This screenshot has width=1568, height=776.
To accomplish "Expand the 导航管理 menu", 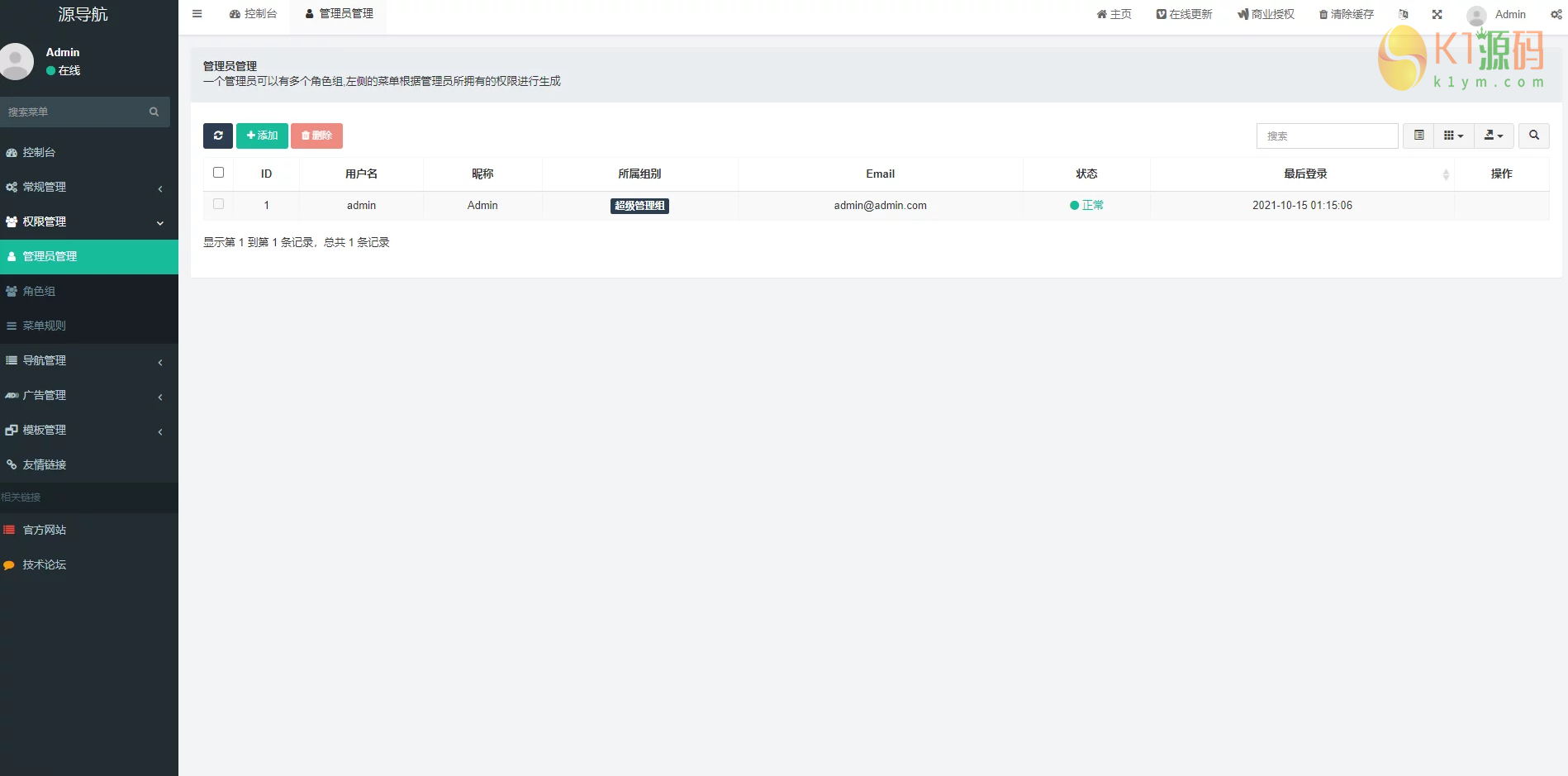I will point(89,360).
